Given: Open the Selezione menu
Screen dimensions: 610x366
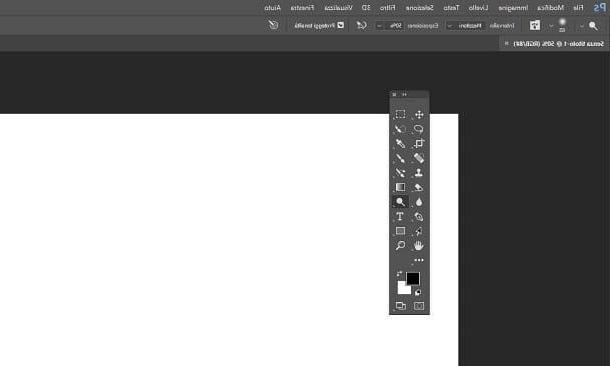Looking at the screenshot, I should (x=420, y=7).
